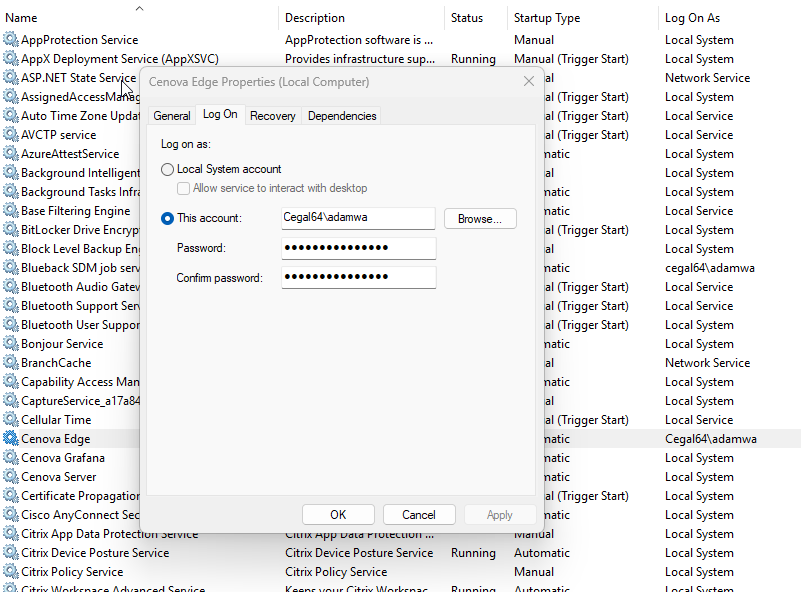This screenshot has height=592, width=801.
Task: Click the AppProtection Service icon
Action: [9, 39]
